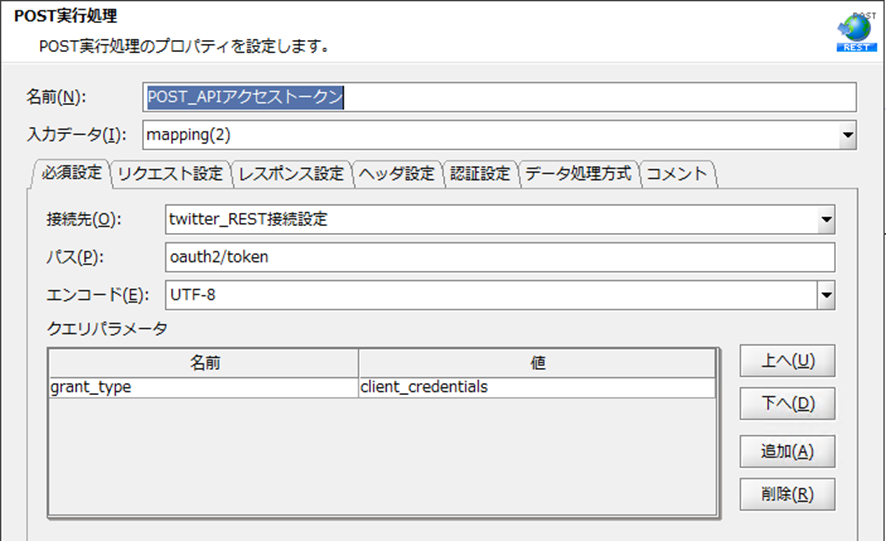This screenshot has height=541, width=886.
Task: Switch to the データ処理方式 tab
Action: (x=578, y=174)
